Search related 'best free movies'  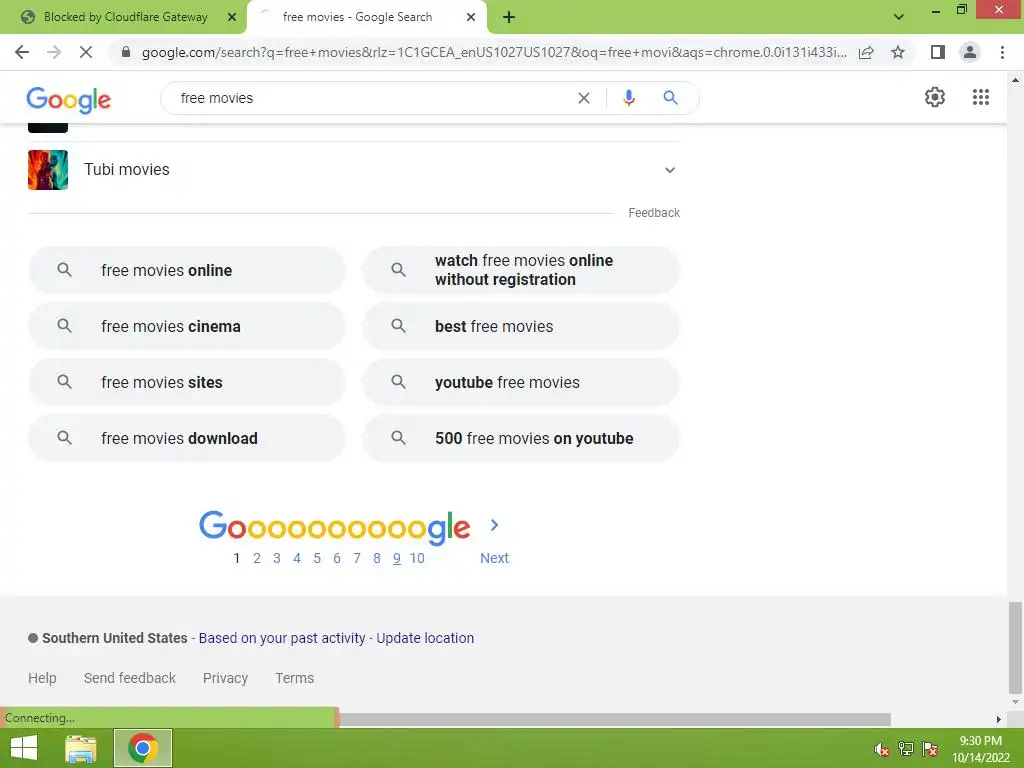point(521,326)
